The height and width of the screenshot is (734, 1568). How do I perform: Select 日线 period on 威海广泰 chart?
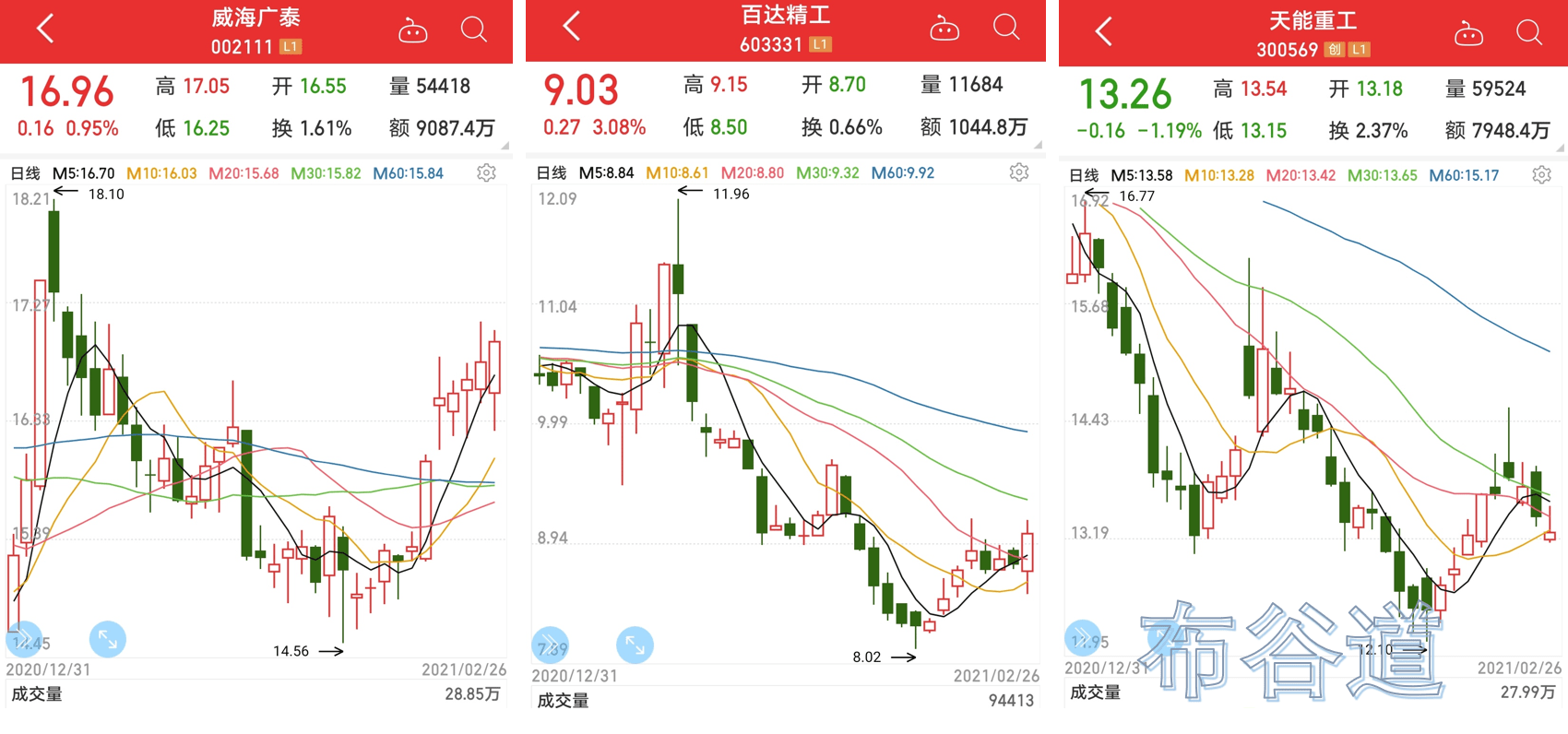26,173
